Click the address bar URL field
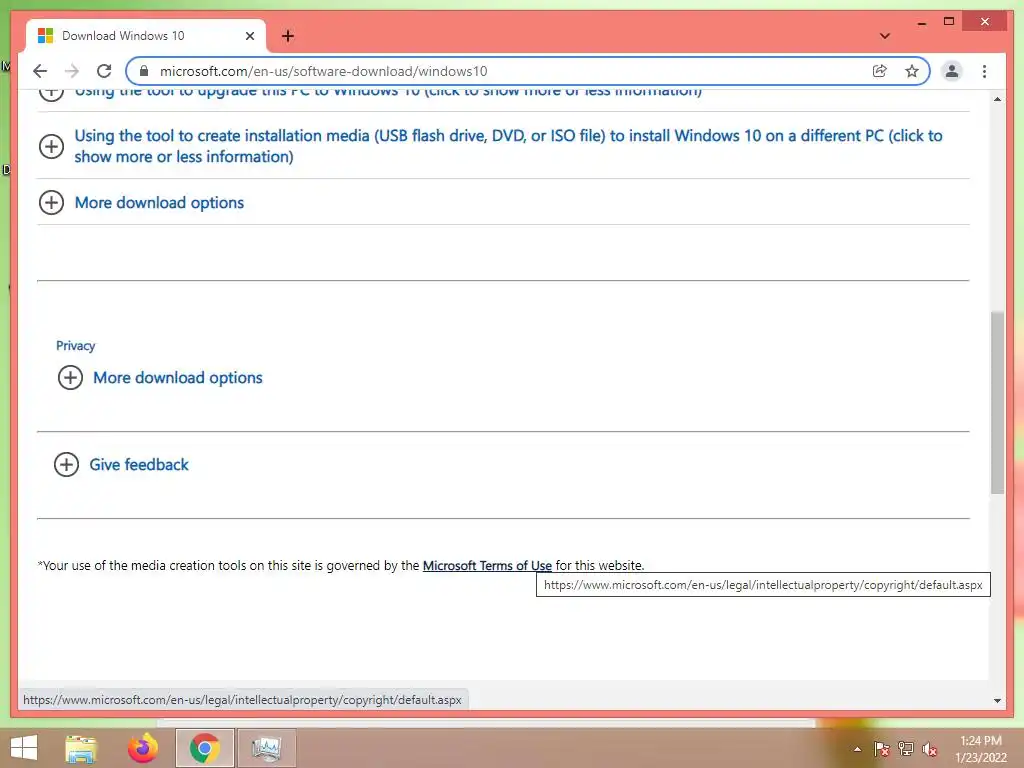 click(509, 71)
